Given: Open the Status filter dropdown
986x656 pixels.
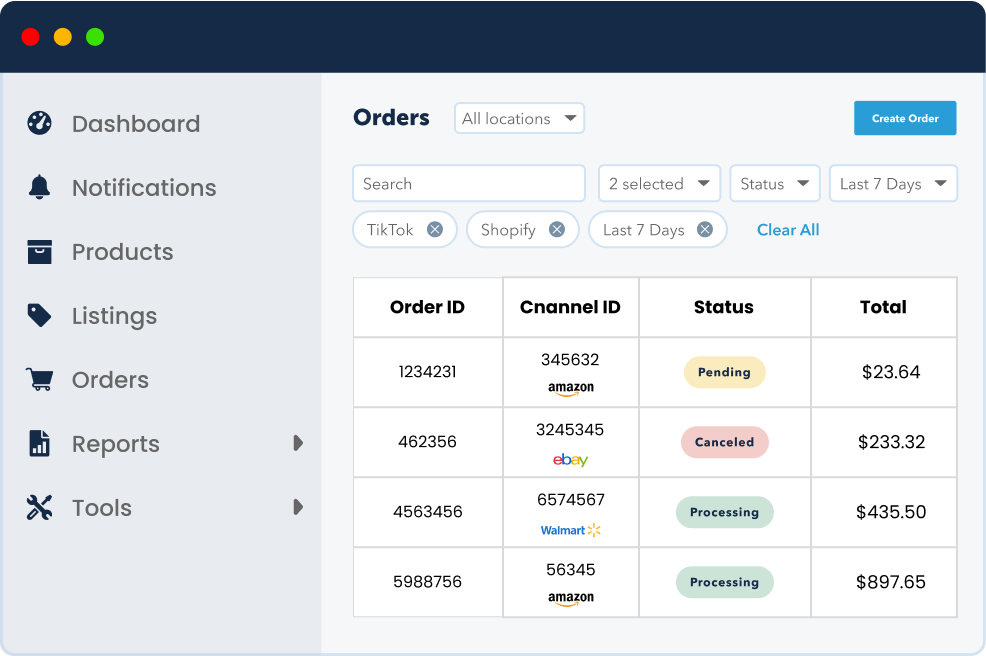Looking at the screenshot, I should click(x=775, y=184).
